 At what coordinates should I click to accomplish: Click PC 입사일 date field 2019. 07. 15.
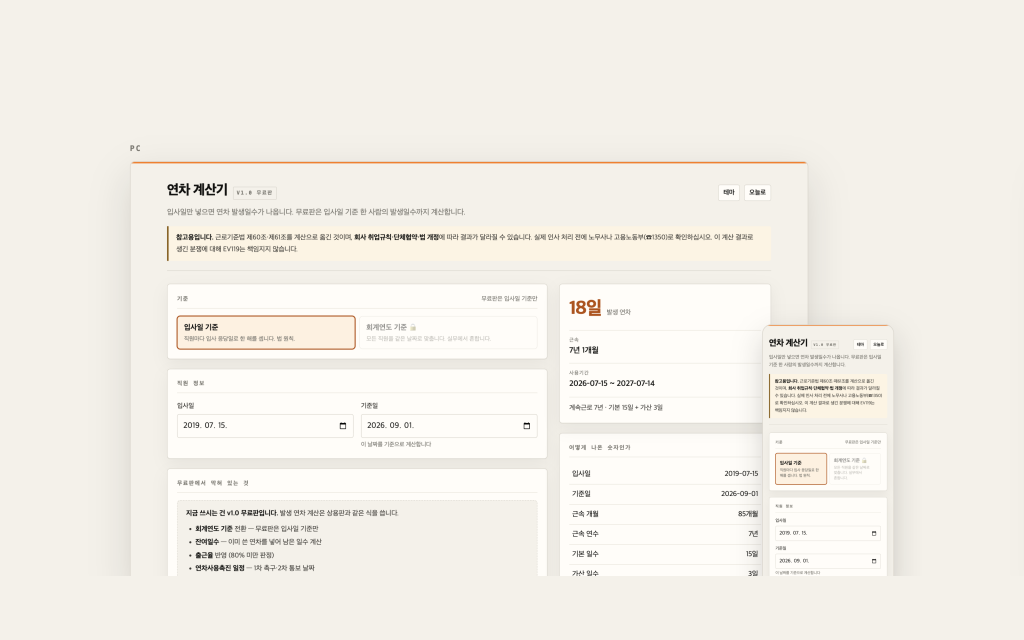[265, 426]
